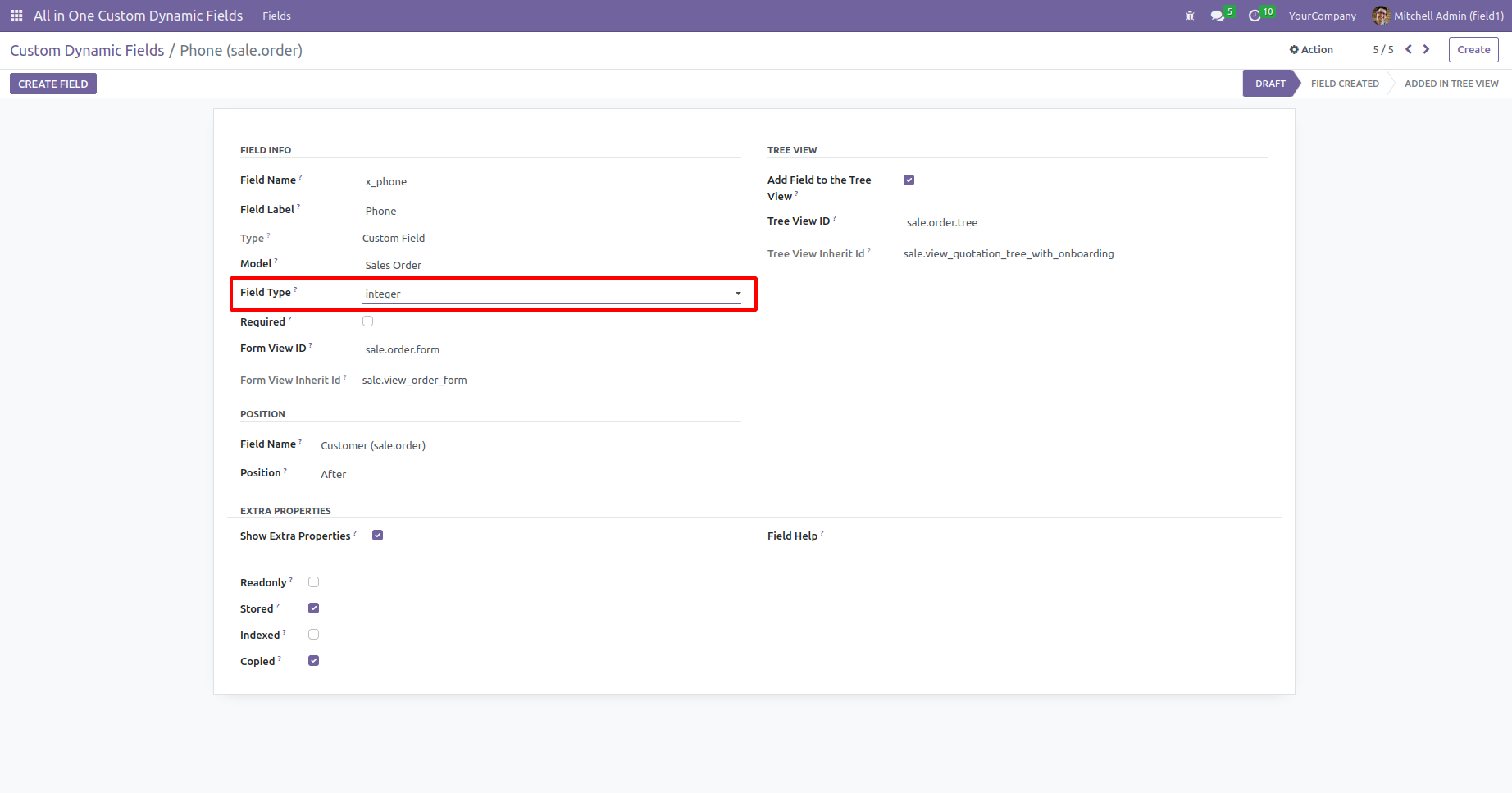Click the Field Label input box

click(x=551, y=211)
